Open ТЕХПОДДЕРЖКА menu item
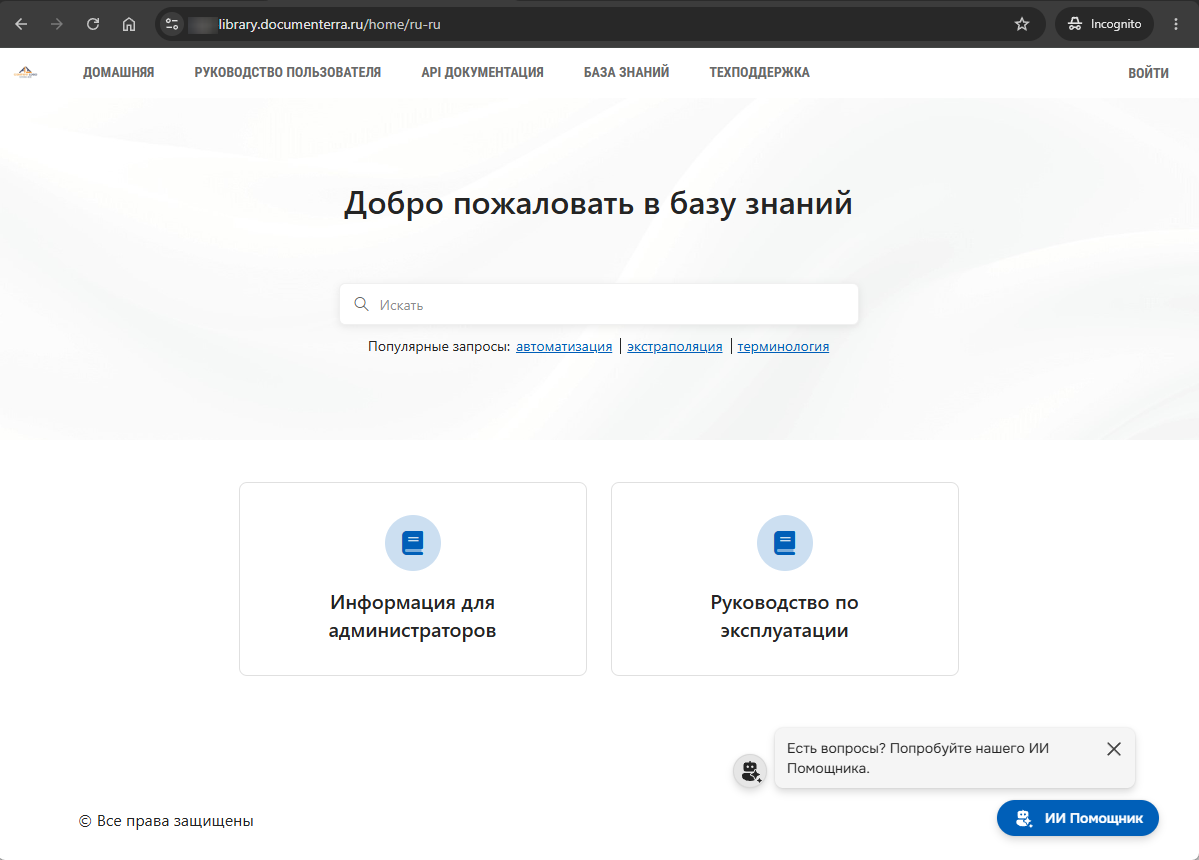The image size is (1199, 860). coord(759,73)
